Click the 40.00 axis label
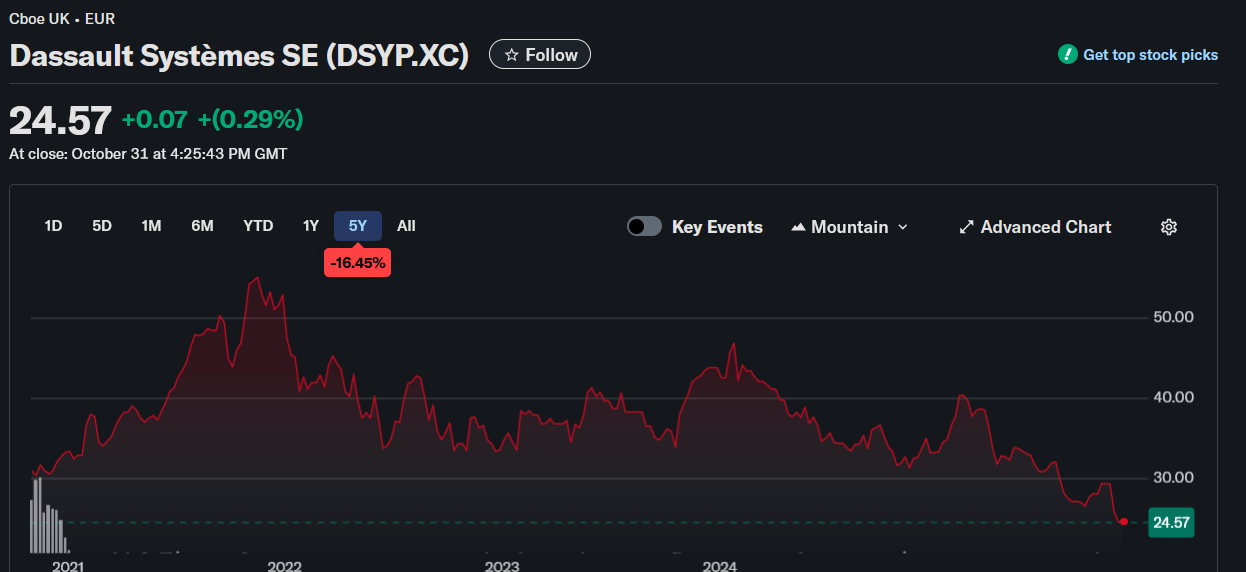The image size is (1246, 572). pos(1174,397)
